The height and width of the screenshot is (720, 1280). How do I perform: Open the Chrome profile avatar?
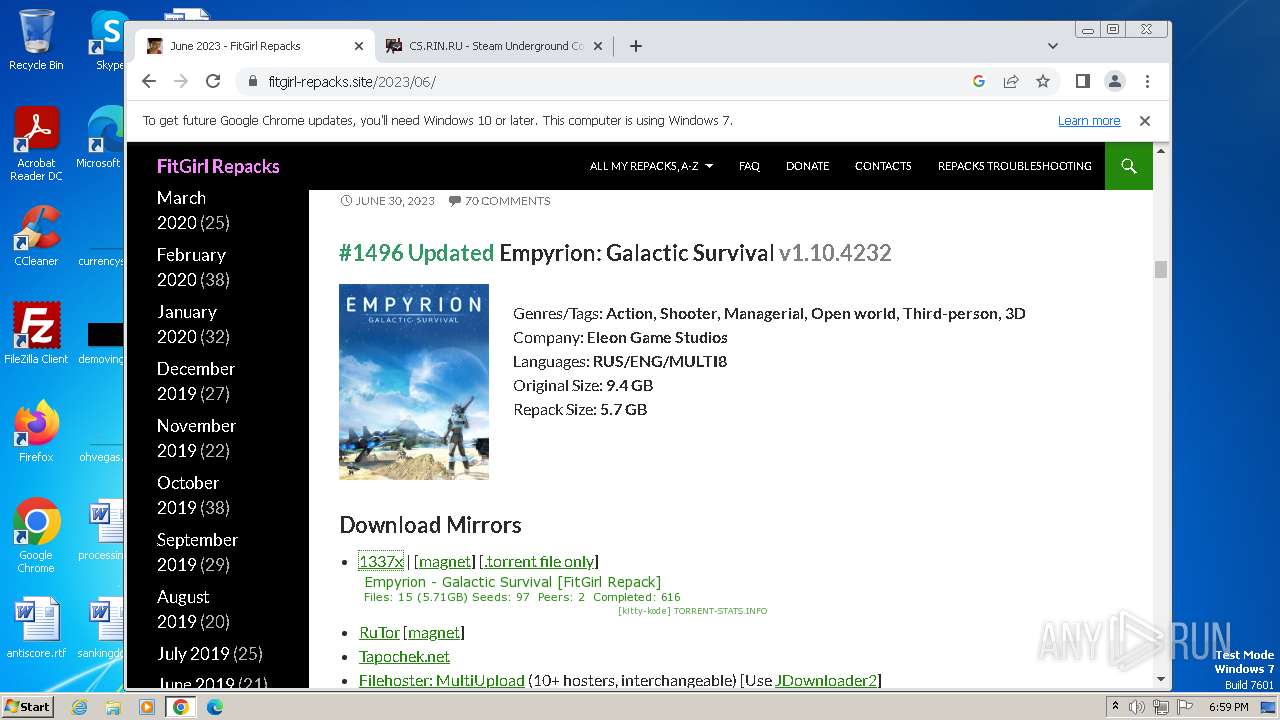[x=1115, y=81]
